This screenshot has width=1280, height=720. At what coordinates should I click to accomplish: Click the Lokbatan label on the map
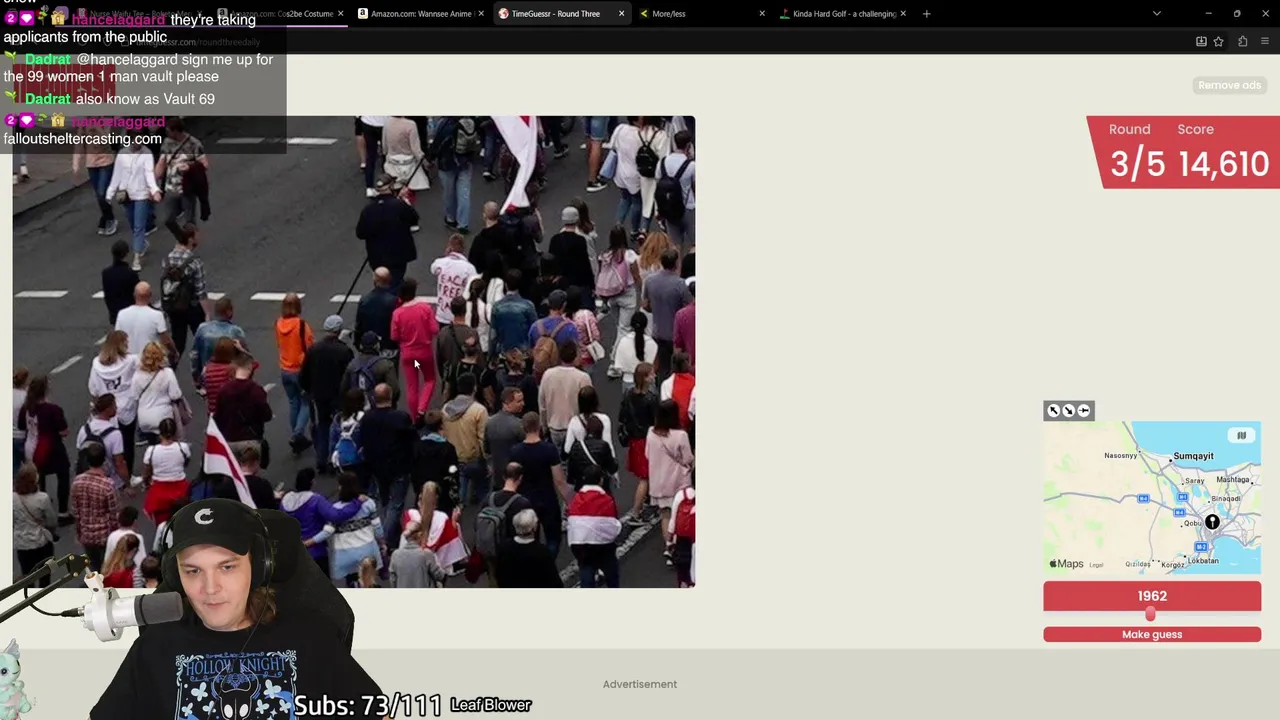click(1203, 561)
